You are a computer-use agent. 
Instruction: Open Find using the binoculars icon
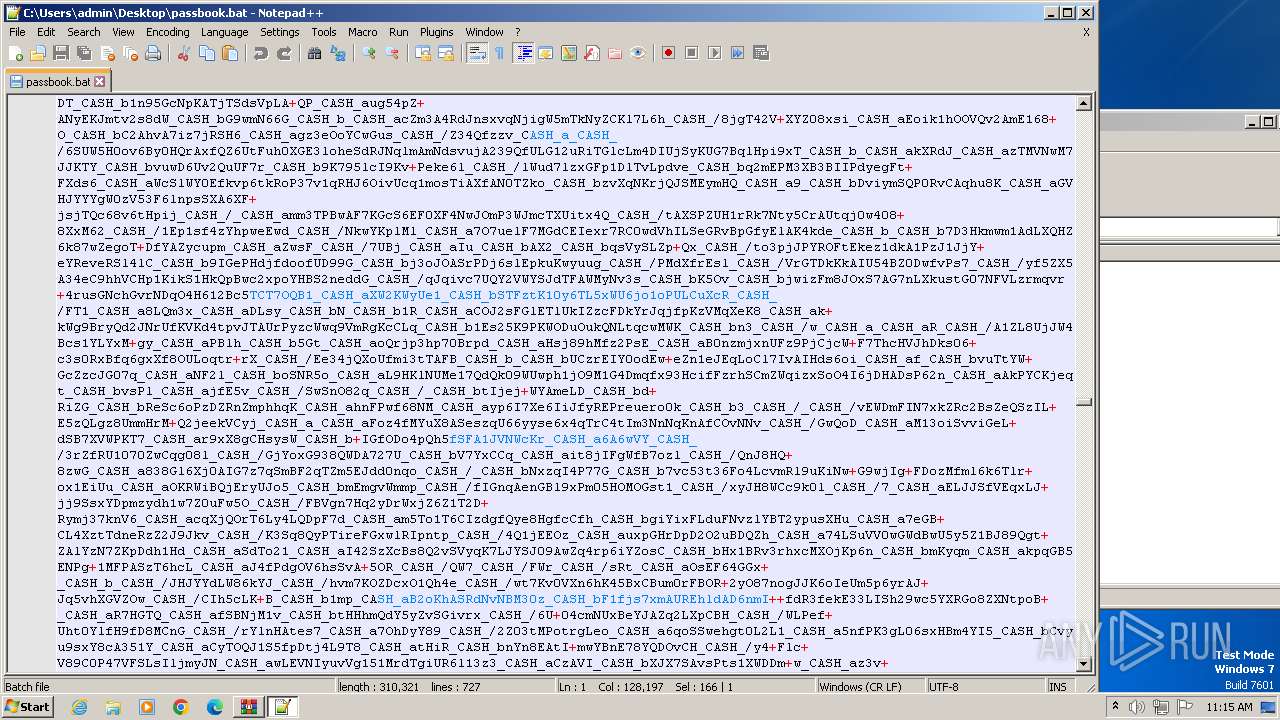315,53
